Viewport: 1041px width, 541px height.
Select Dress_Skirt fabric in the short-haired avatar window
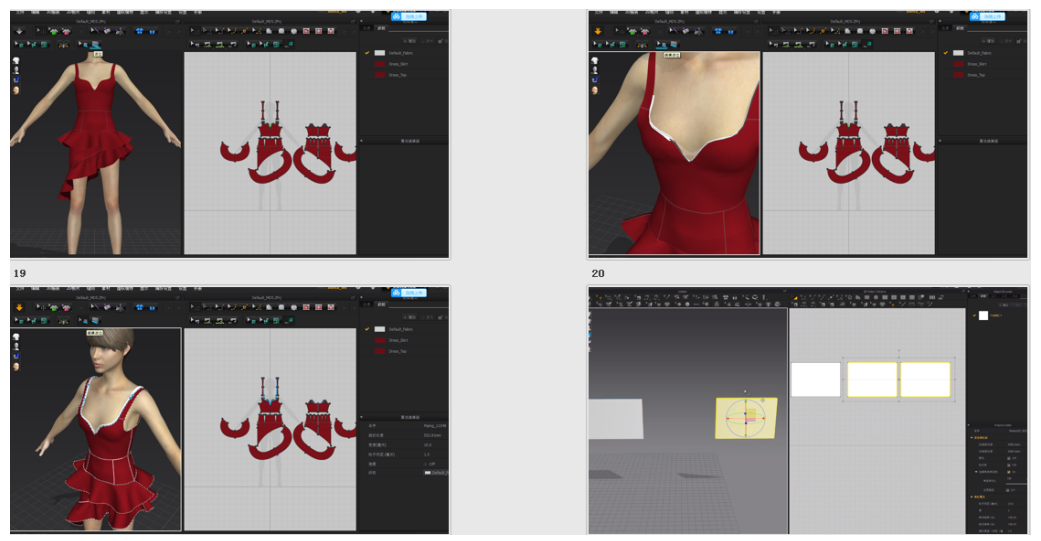399,340
